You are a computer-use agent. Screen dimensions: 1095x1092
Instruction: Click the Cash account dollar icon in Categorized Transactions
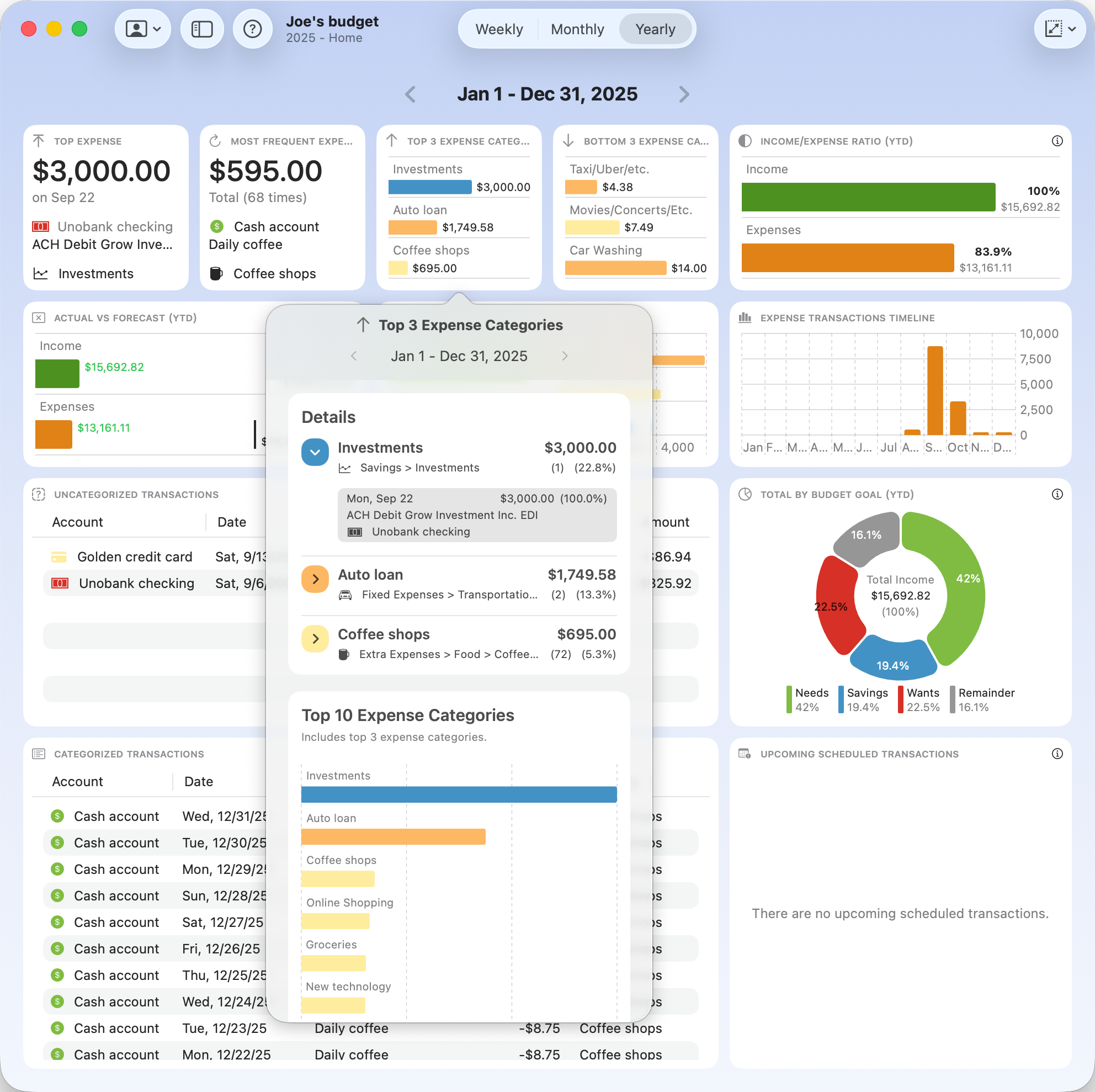(57, 816)
